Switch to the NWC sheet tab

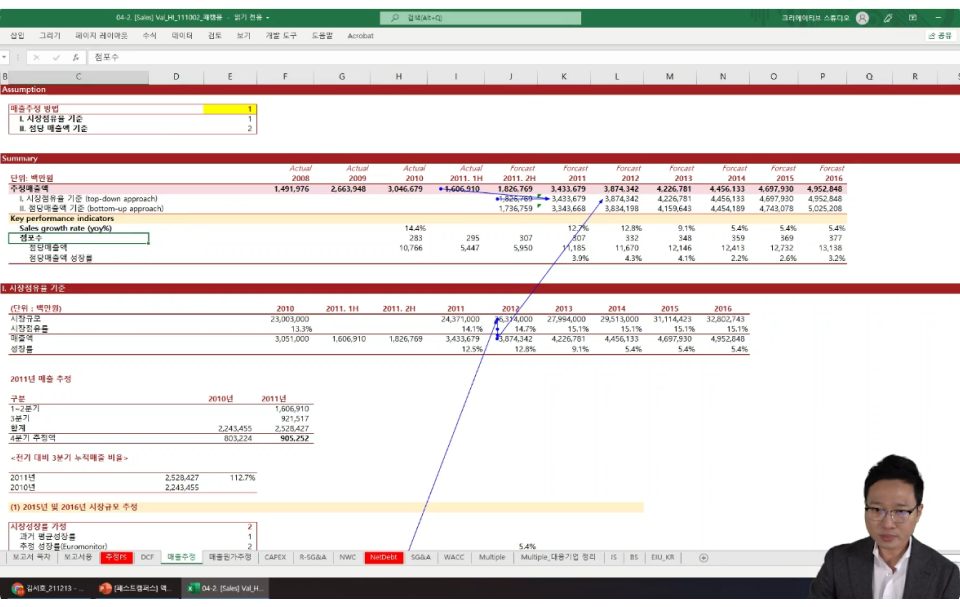[x=348, y=557]
